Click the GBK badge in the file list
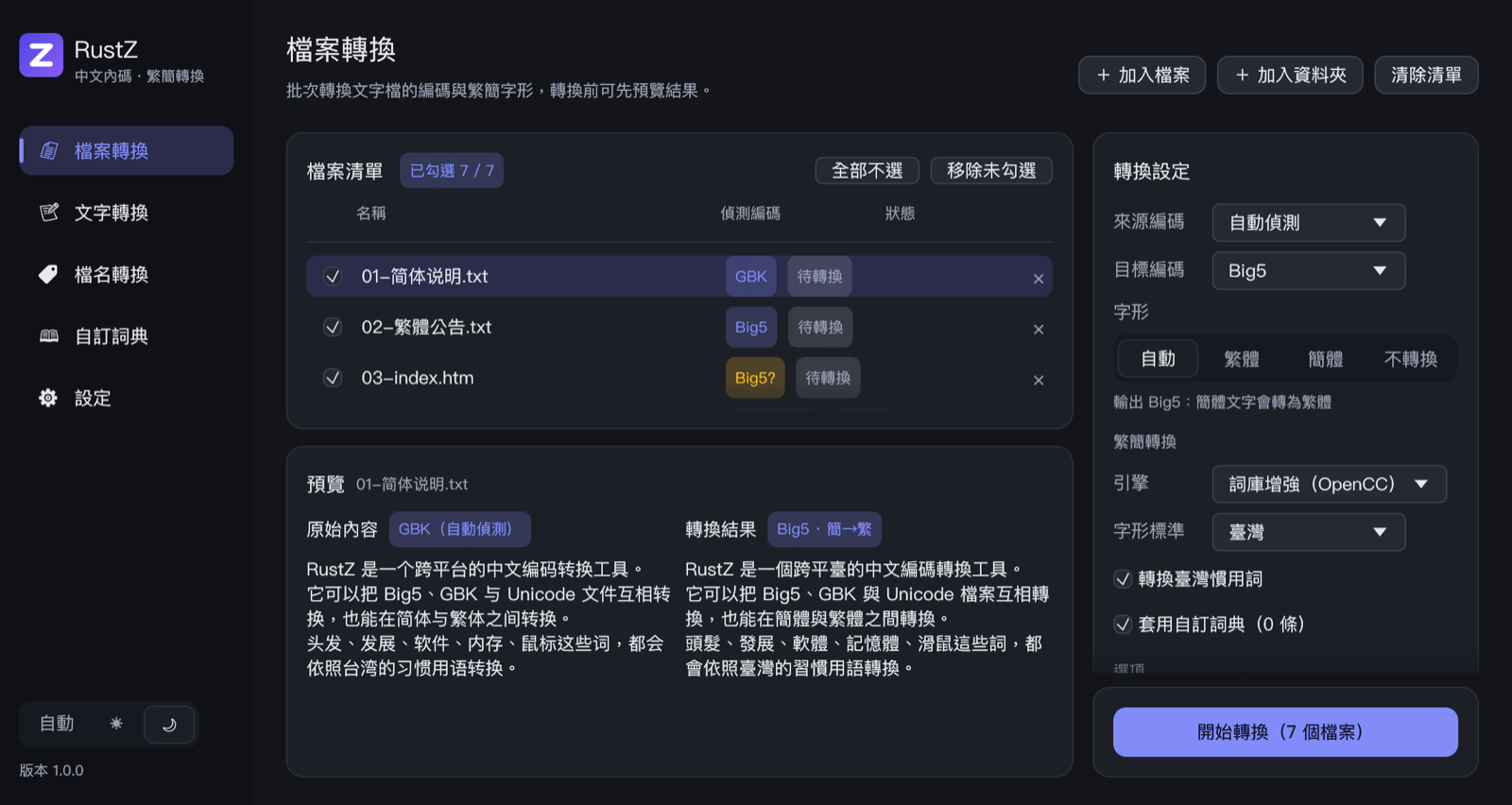The image size is (1512, 805). [751, 277]
